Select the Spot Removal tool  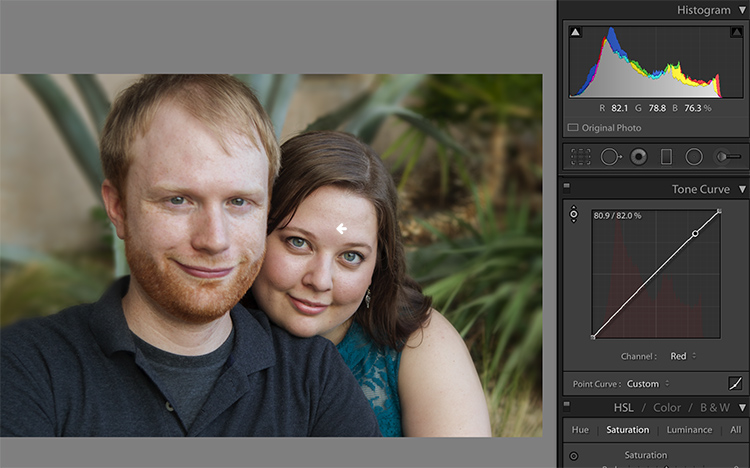[x=610, y=156]
